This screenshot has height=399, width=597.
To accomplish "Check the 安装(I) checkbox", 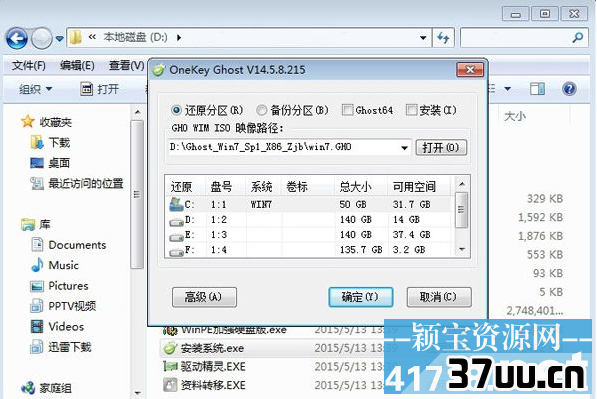I will [412, 110].
